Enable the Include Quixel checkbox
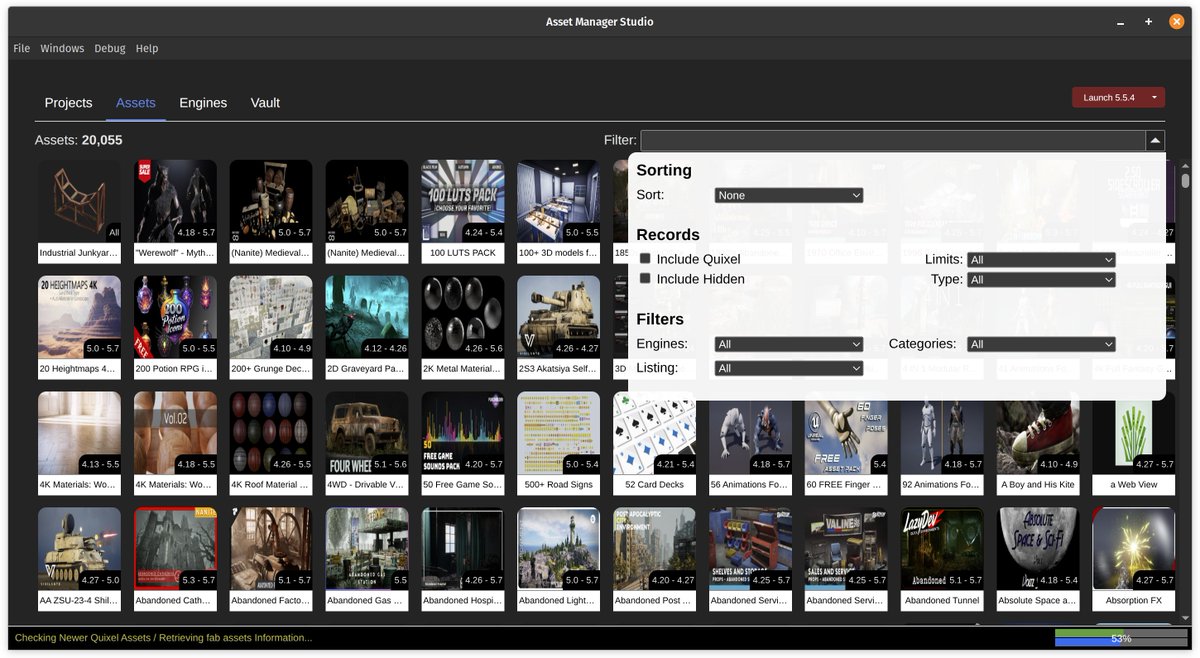The image size is (1200, 658). point(646,259)
